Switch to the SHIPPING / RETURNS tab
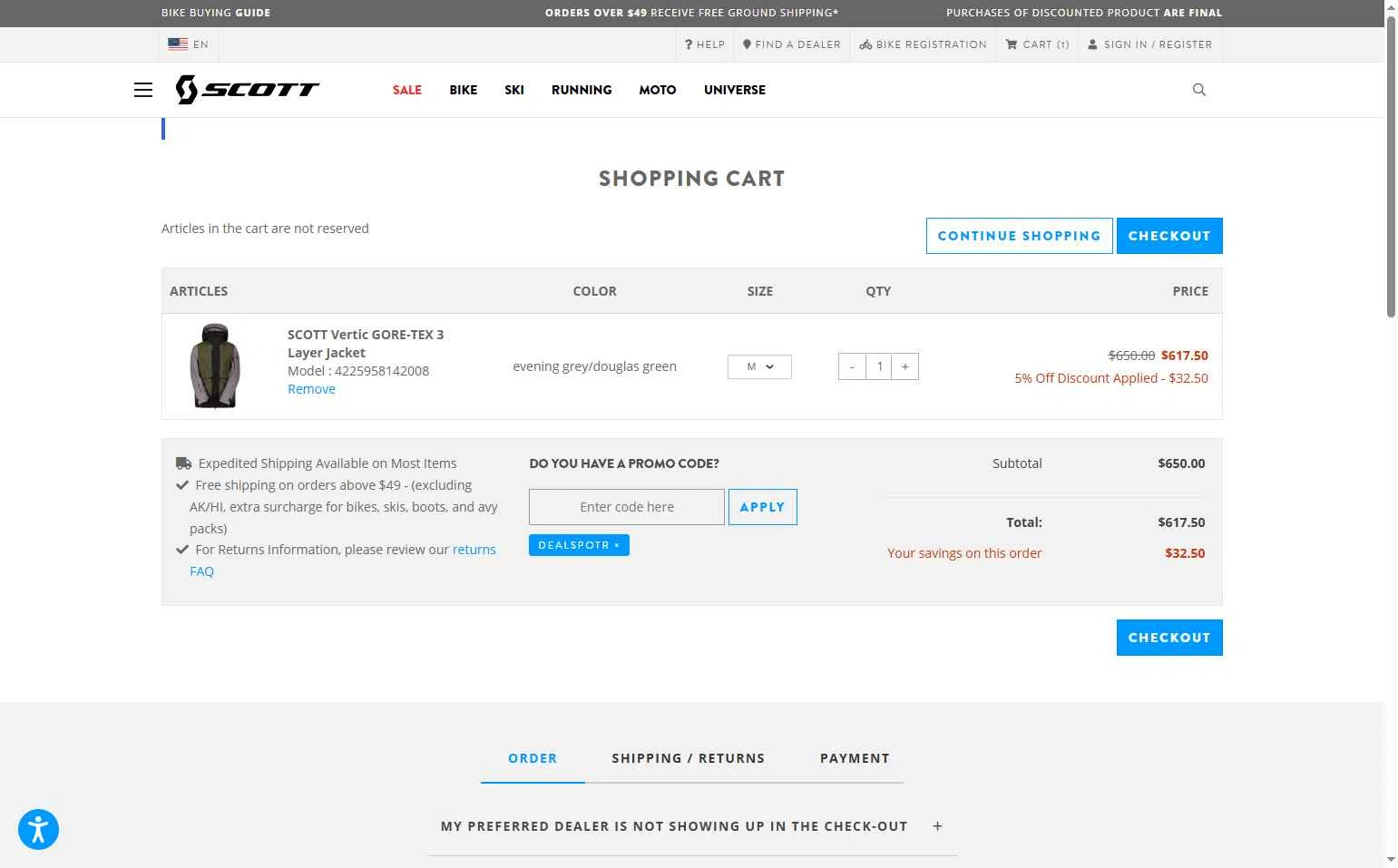Image resolution: width=1398 pixels, height=868 pixels. pos(689,758)
